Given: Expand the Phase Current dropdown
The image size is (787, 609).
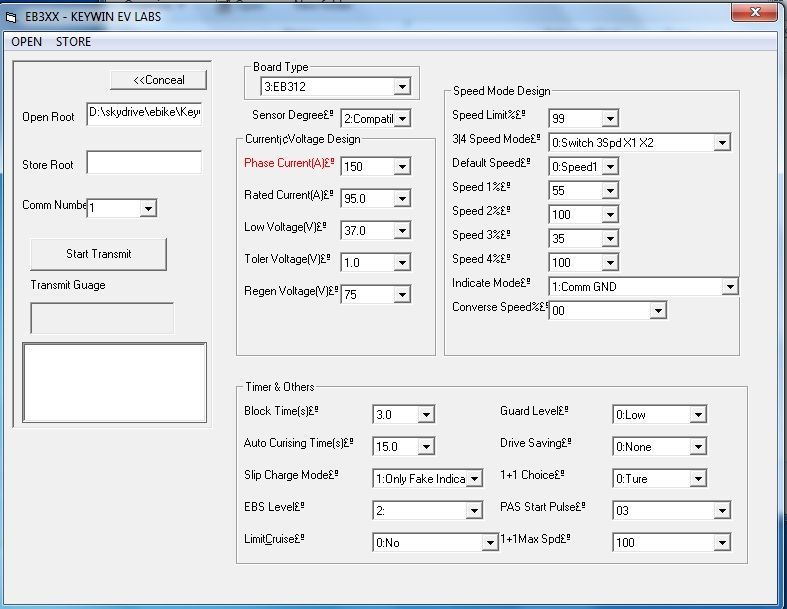Looking at the screenshot, I should pos(401,167).
